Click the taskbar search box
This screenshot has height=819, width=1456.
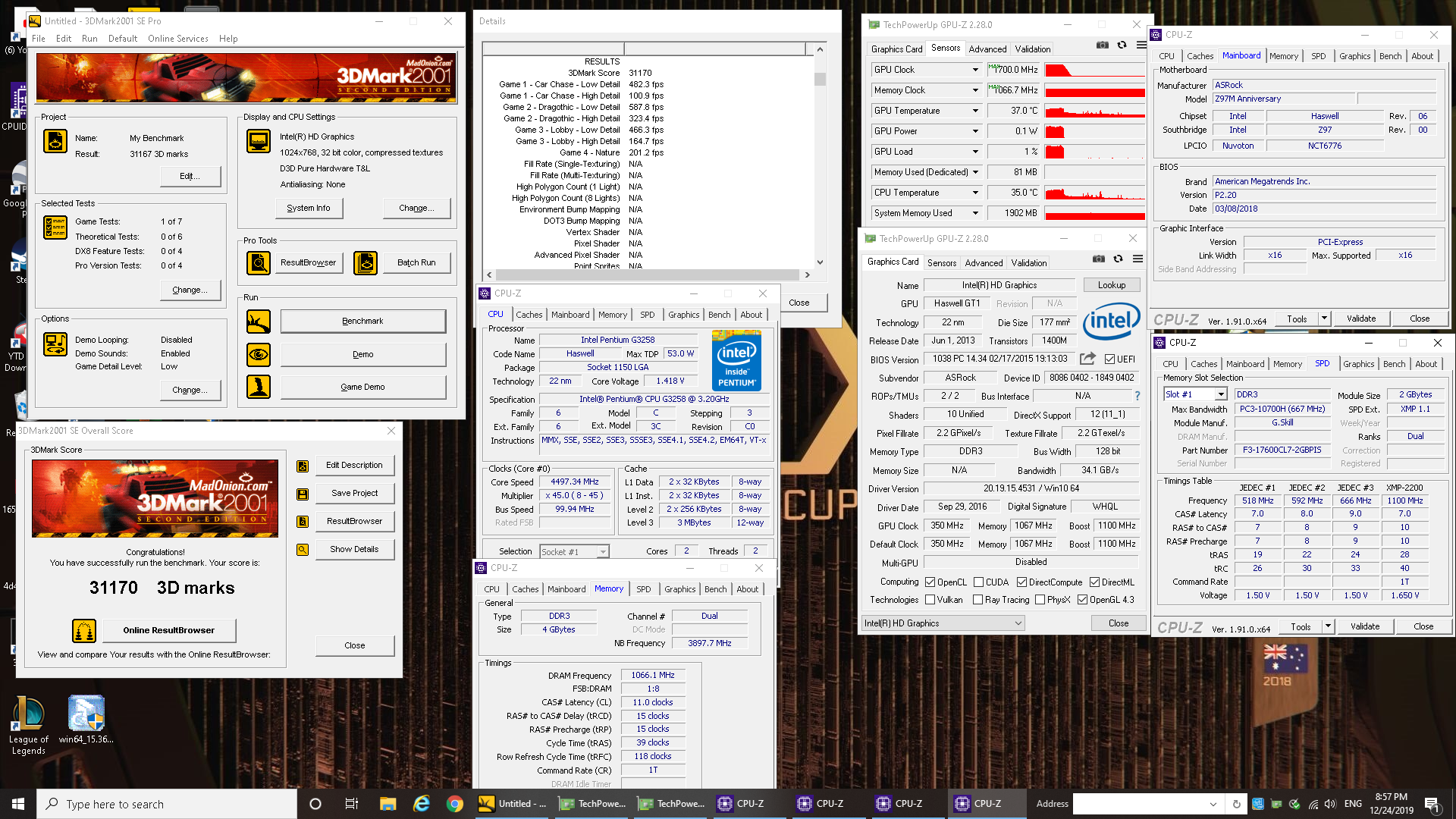pos(167,804)
